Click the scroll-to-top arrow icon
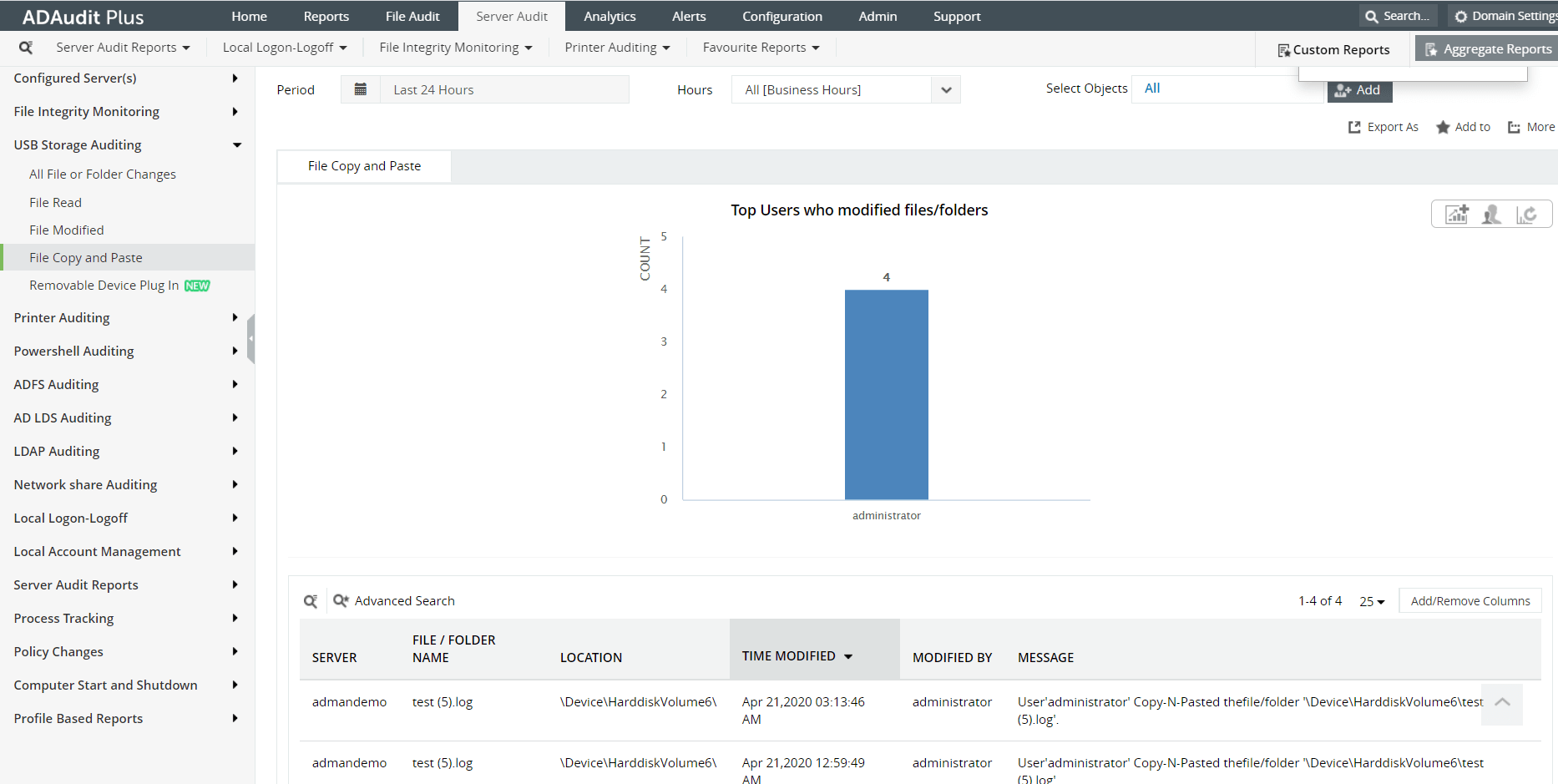This screenshot has width=1558, height=784. [x=1502, y=703]
